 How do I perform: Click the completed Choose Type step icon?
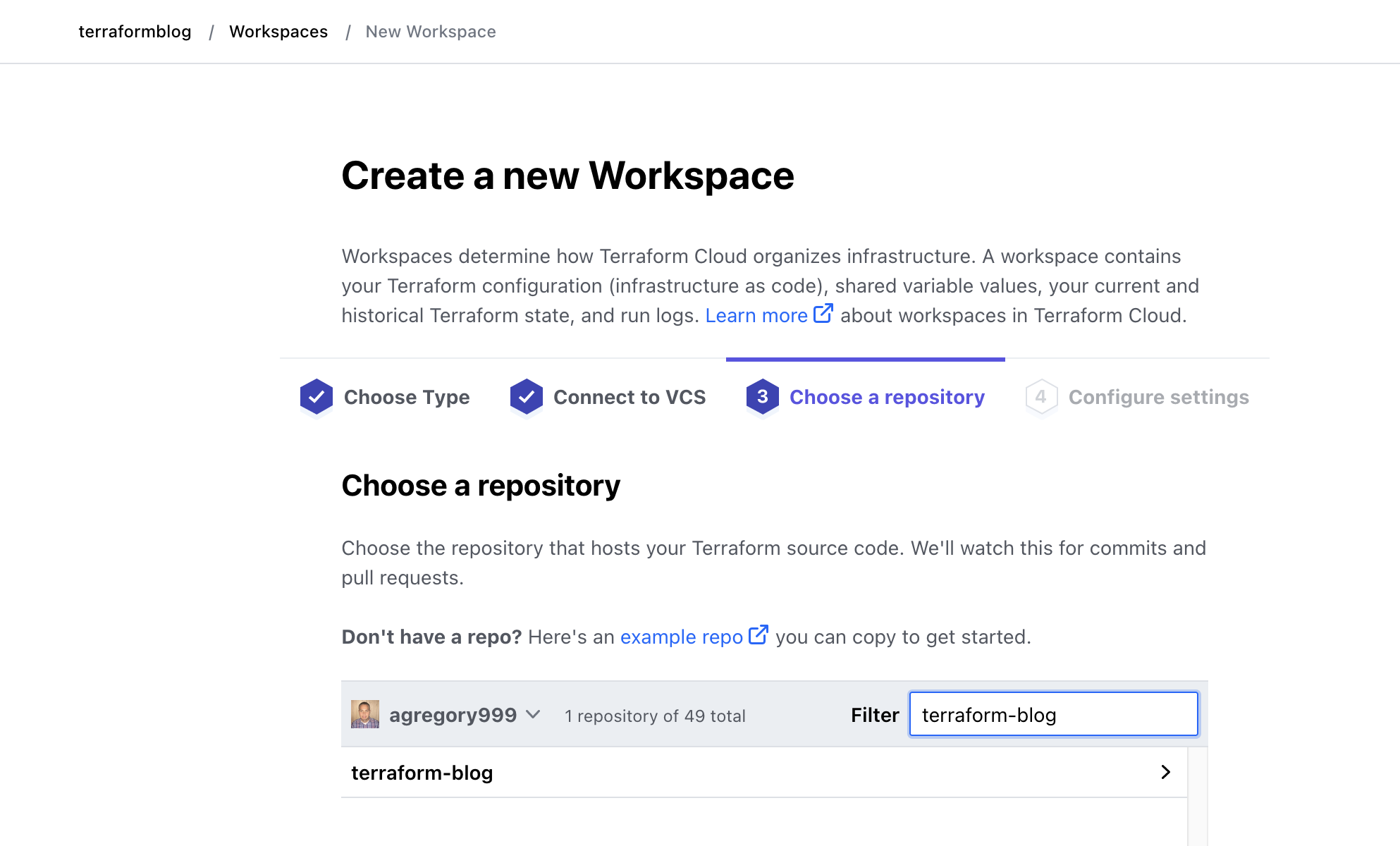[316, 397]
